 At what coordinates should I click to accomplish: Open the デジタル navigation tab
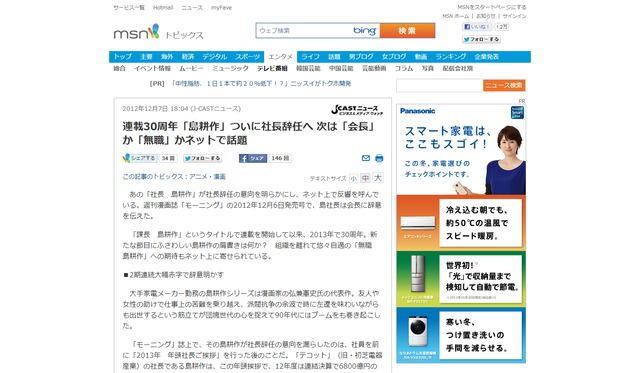point(215,57)
